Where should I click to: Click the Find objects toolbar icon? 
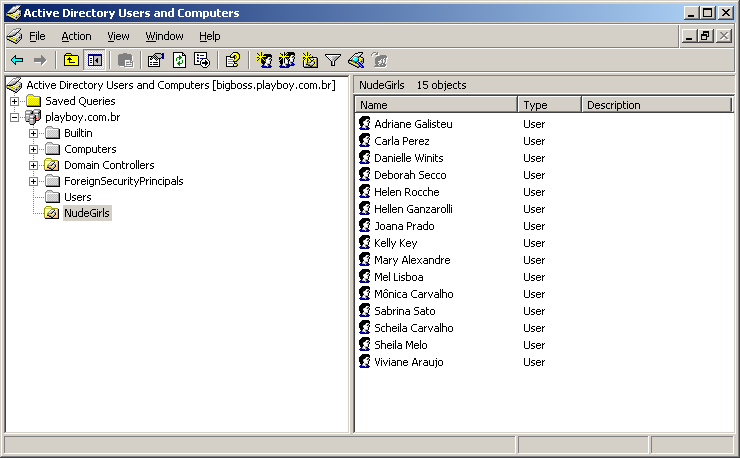356,60
